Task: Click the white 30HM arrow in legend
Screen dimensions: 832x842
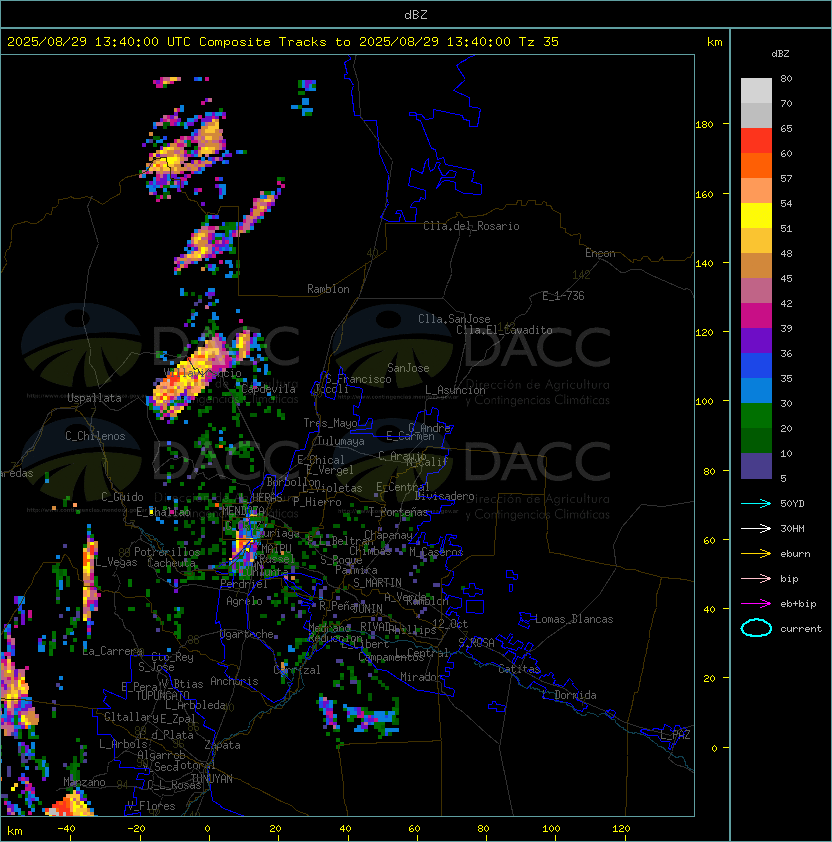Action: (x=756, y=528)
